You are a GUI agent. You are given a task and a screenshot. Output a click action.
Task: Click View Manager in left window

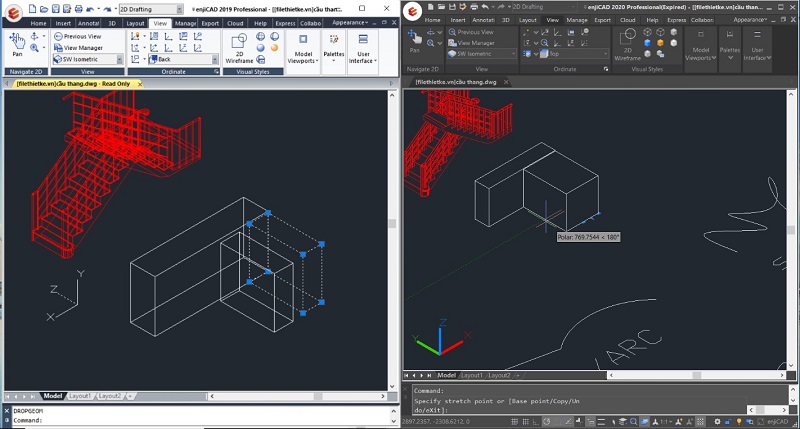click(78, 47)
